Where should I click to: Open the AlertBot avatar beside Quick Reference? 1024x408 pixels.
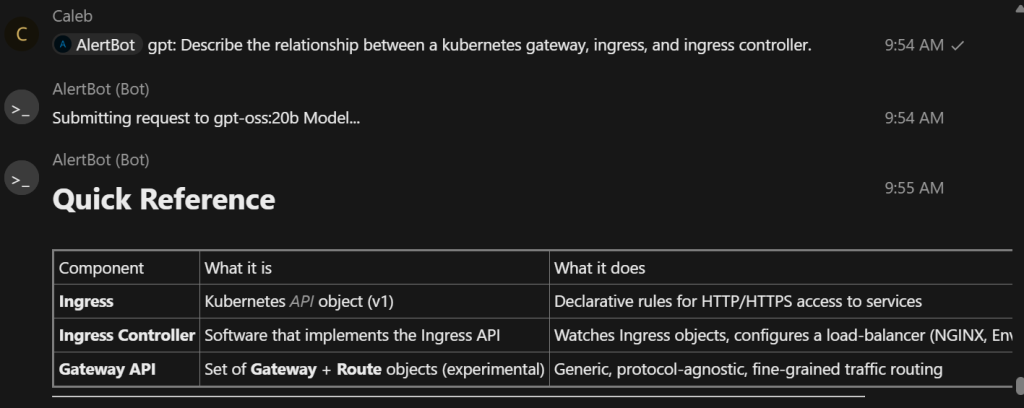coord(22,179)
